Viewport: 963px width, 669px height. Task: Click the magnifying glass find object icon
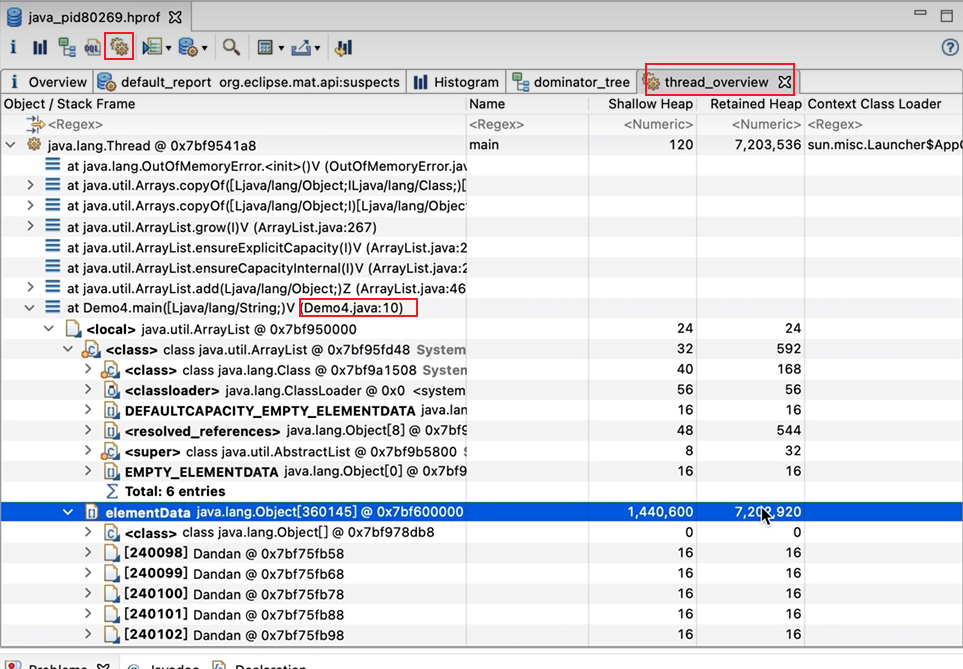pos(231,47)
